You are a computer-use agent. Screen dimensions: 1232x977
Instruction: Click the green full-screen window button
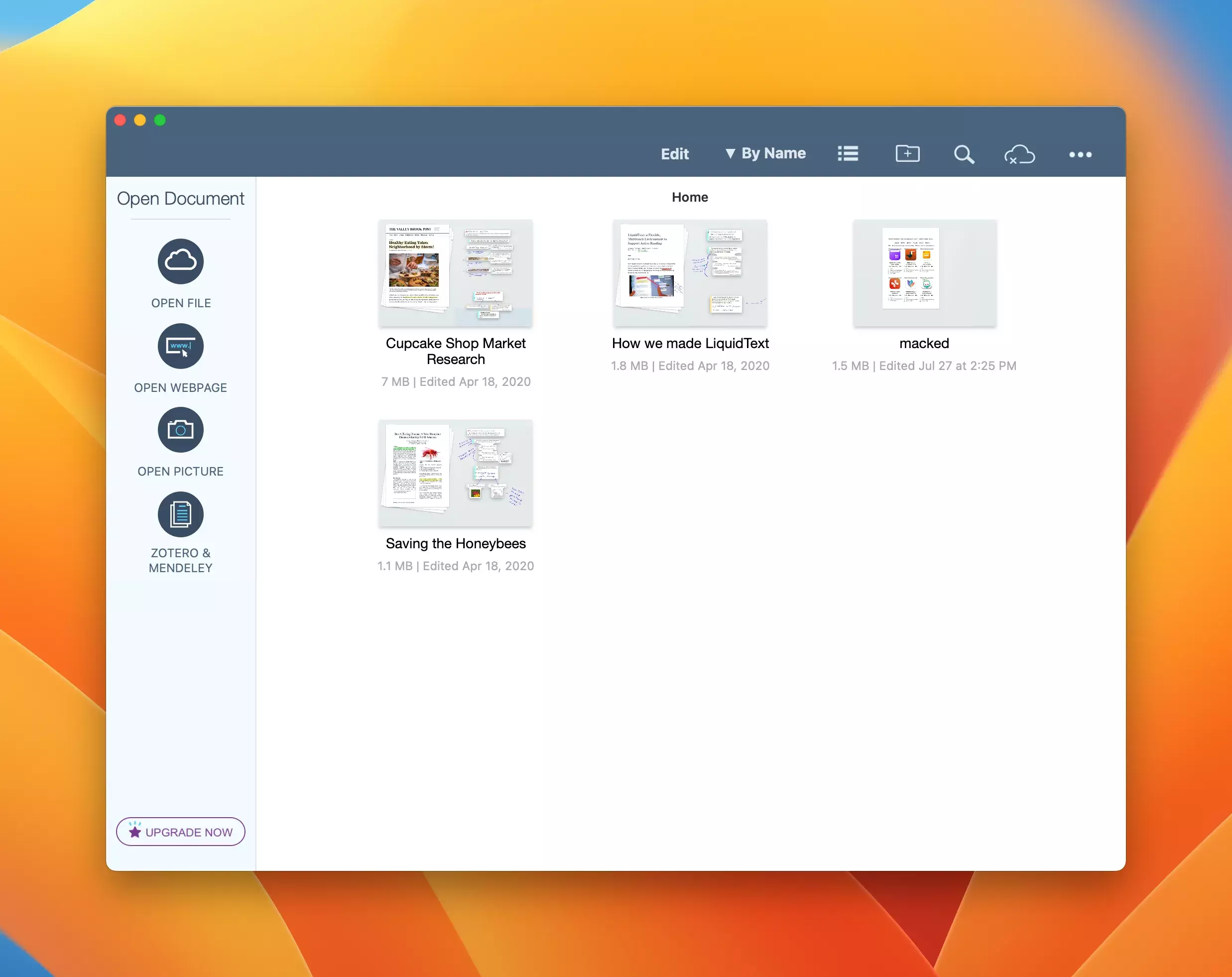tap(160, 120)
